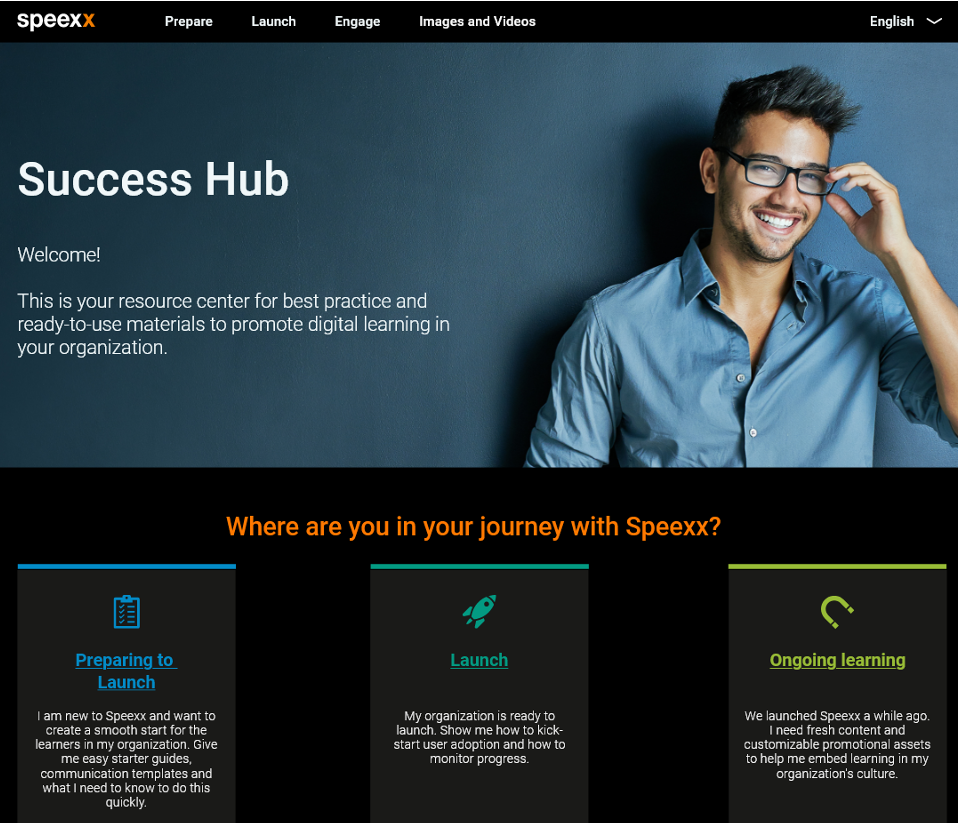Screen dimensions: 958x824
Task: Select the rocket launch icon
Action: click(x=479, y=611)
